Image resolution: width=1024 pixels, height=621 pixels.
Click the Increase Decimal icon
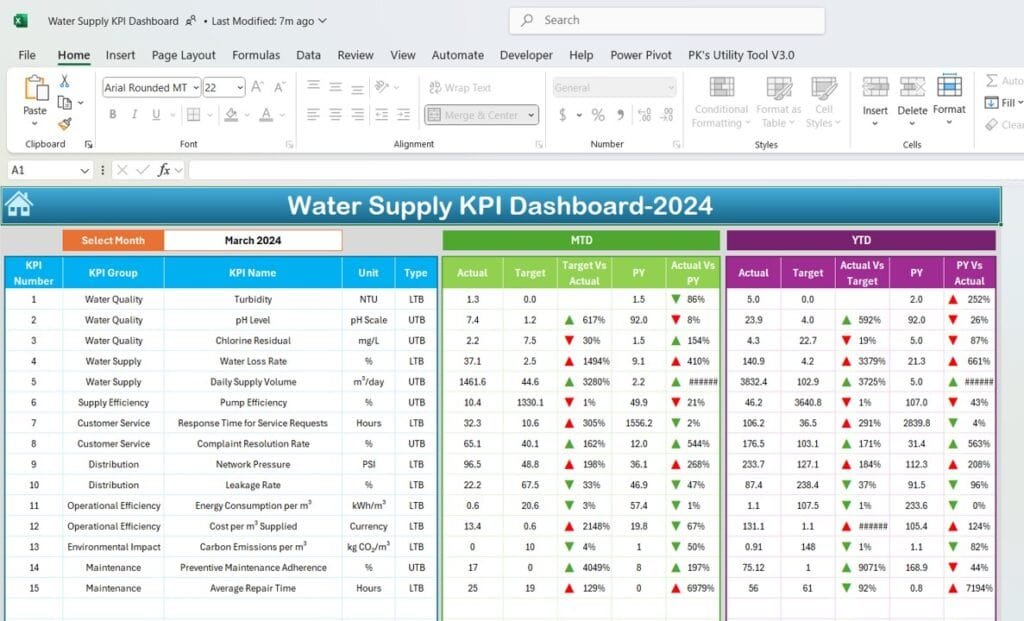point(643,114)
